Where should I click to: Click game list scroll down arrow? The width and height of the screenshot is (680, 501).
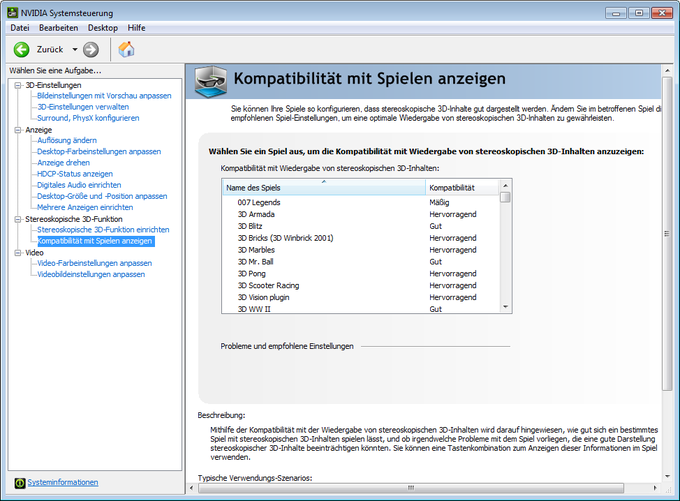coord(505,307)
